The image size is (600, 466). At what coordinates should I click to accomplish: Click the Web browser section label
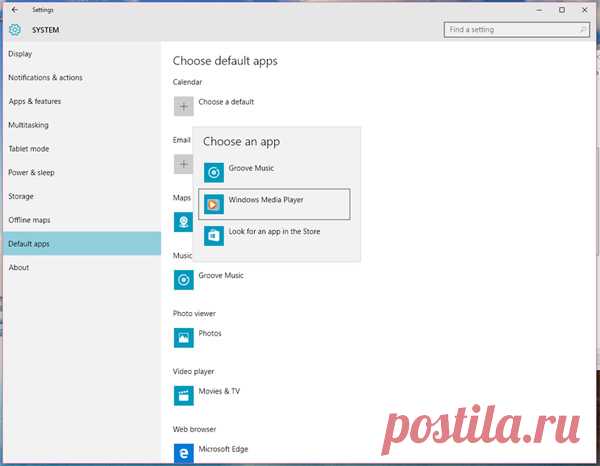pyautogui.click(x=194, y=429)
